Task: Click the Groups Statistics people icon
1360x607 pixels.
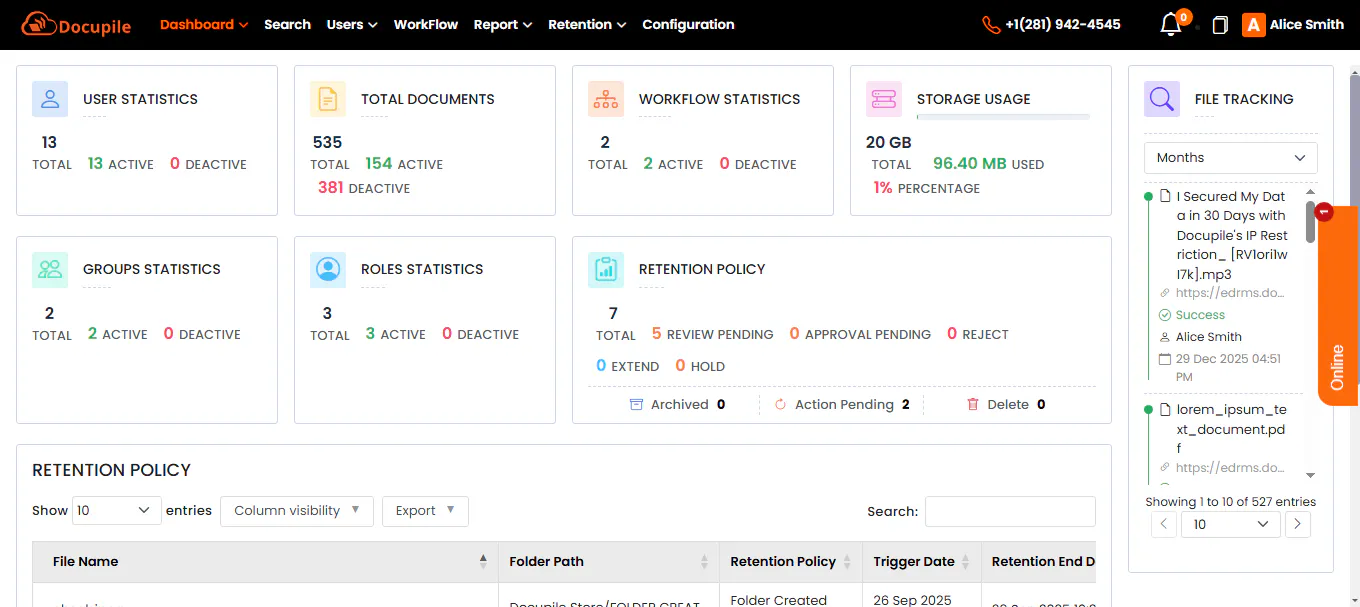Action: pyautogui.click(x=50, y=269)
